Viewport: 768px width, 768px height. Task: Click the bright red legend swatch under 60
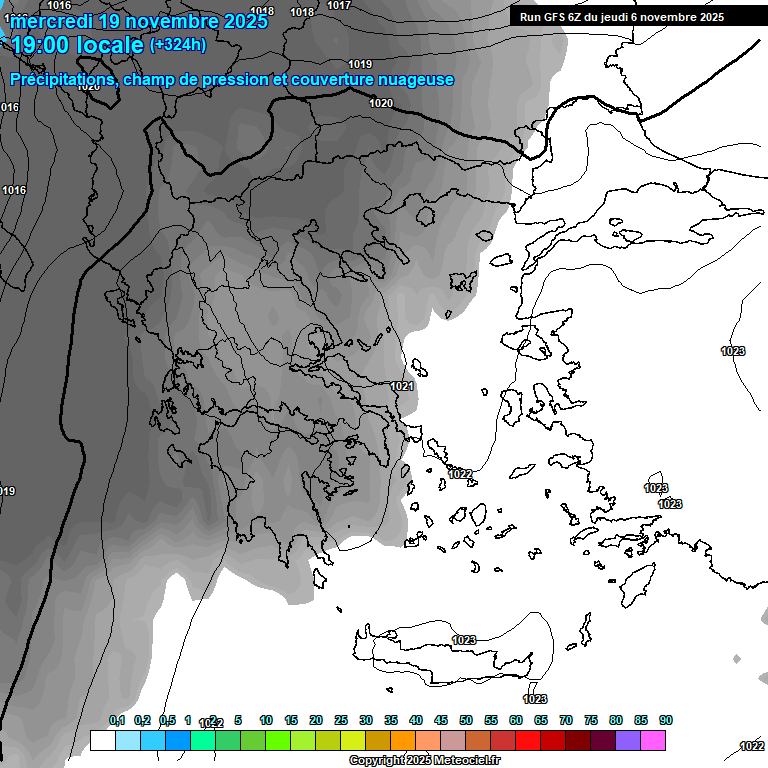click(x=528, y=740)
